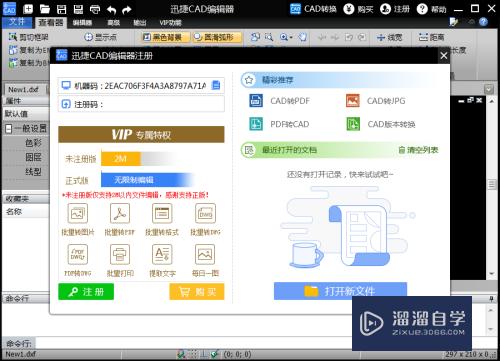Open the 文件 menu
The height and width of the screenshot is (361, 500).
(x=17, y=22)
